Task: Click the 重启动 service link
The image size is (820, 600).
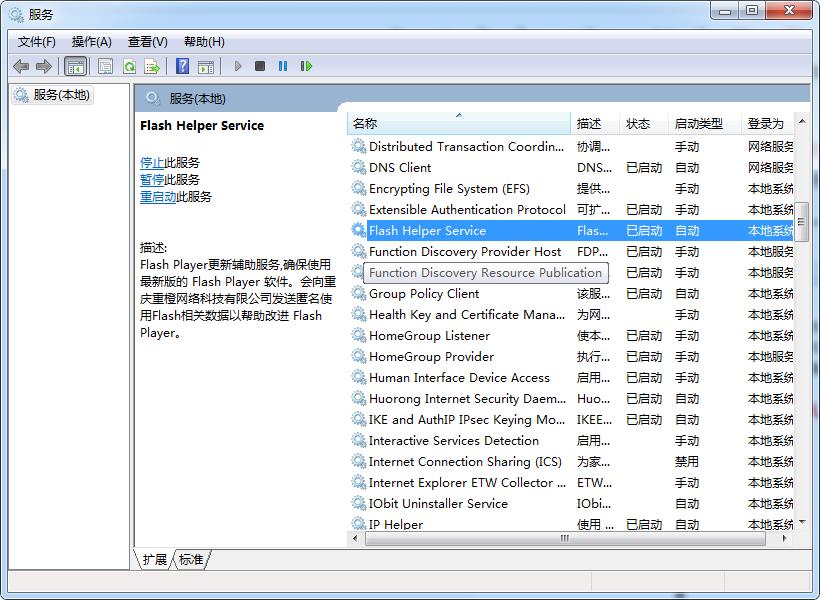Action: 158,197
